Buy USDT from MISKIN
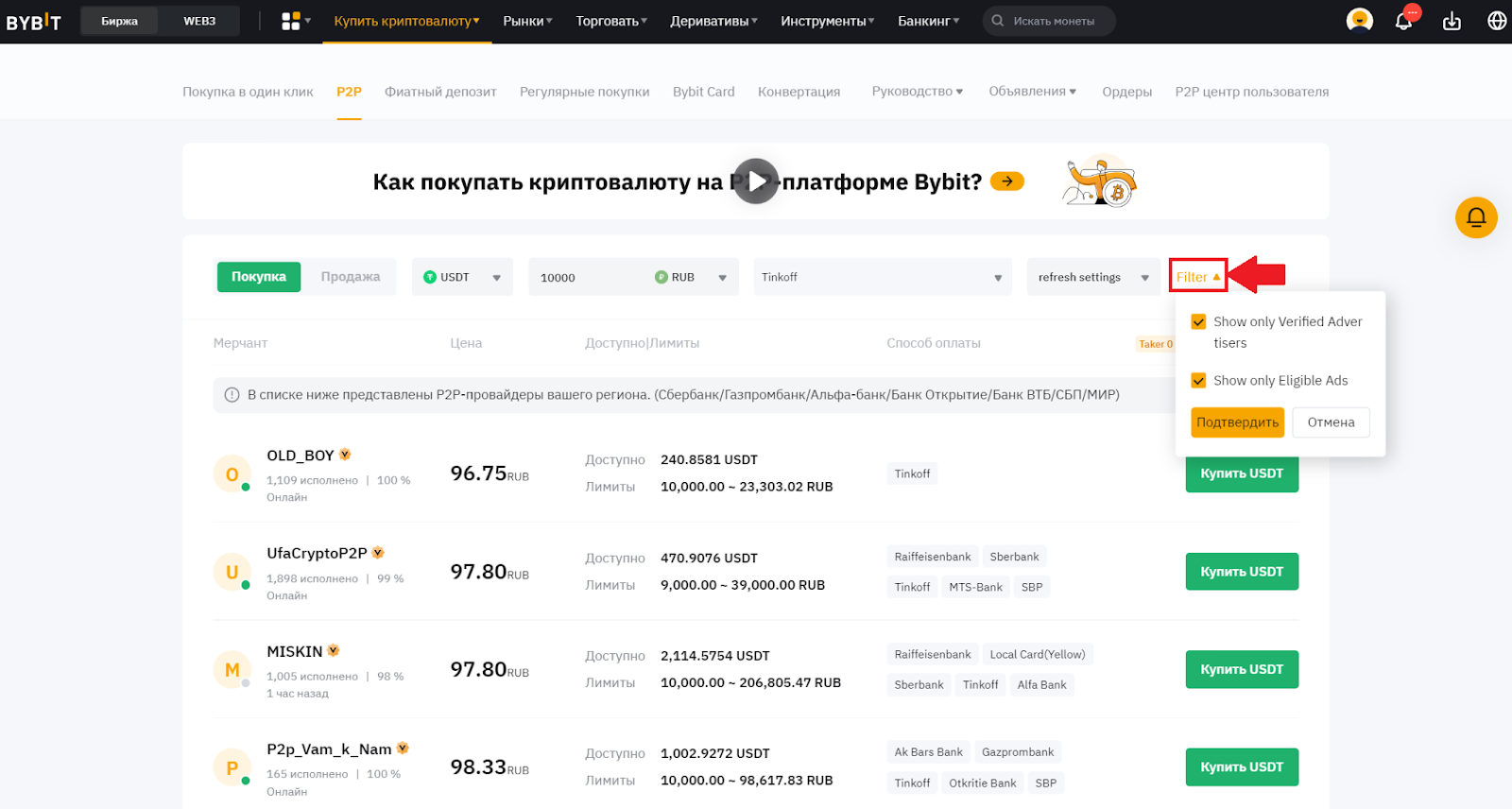The width and height of the screenshot is (1512, 809). [1242, 669]
